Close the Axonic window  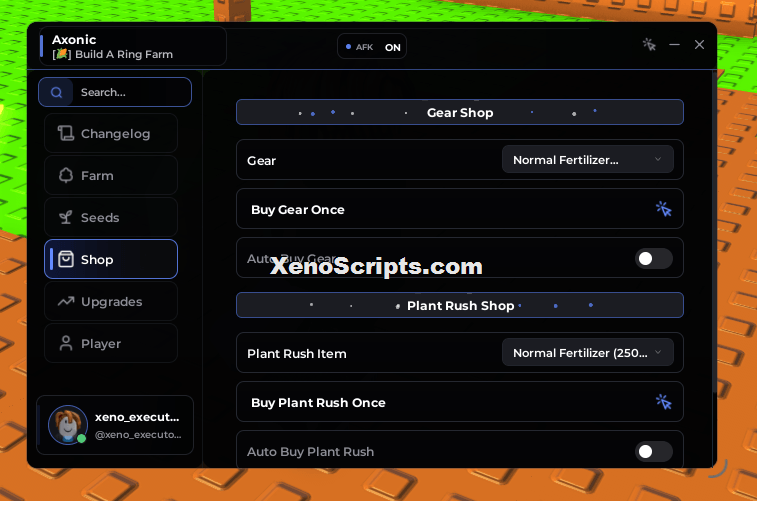pyautogui.click(x=699, y=44)
